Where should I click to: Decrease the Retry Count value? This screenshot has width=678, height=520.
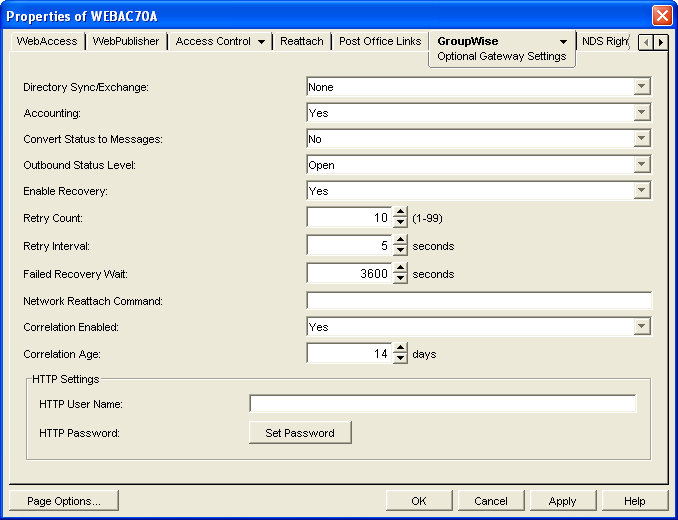tap(400, 222)
